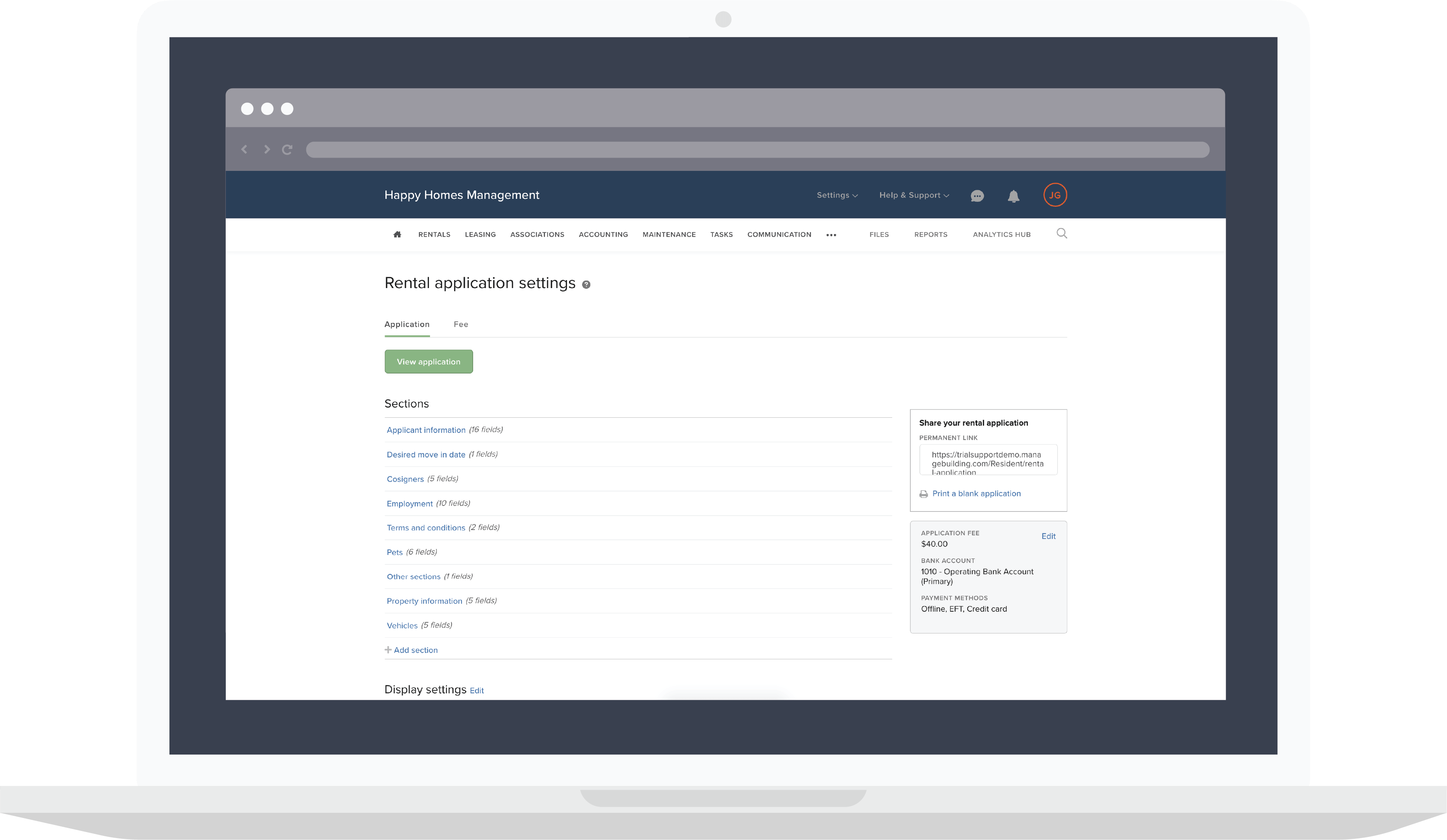This screenshot has width=1447, height=840.
Task: Open the Accounting menu item
Action: (603, 234)
